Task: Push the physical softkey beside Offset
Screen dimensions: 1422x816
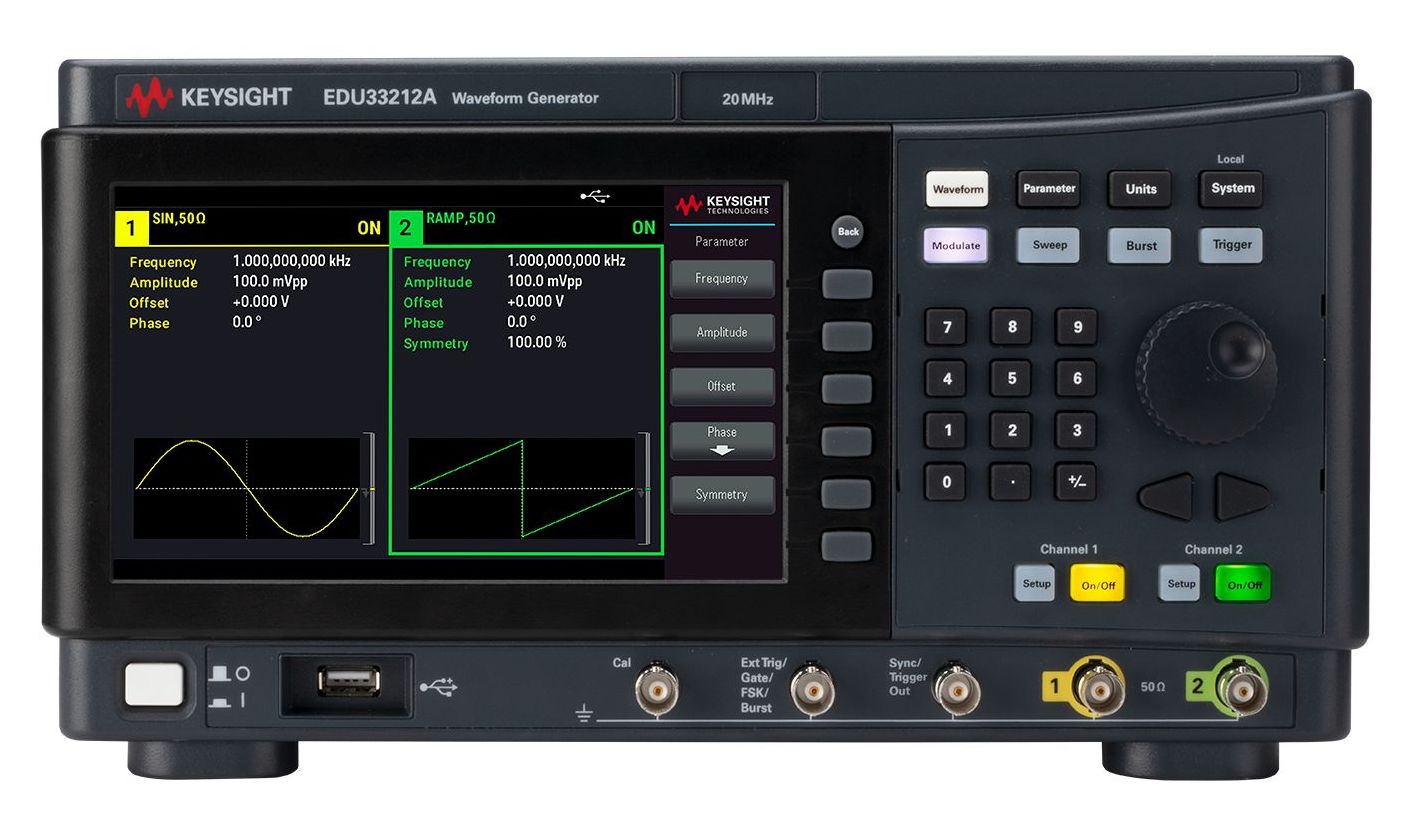Action: point(847,388)
